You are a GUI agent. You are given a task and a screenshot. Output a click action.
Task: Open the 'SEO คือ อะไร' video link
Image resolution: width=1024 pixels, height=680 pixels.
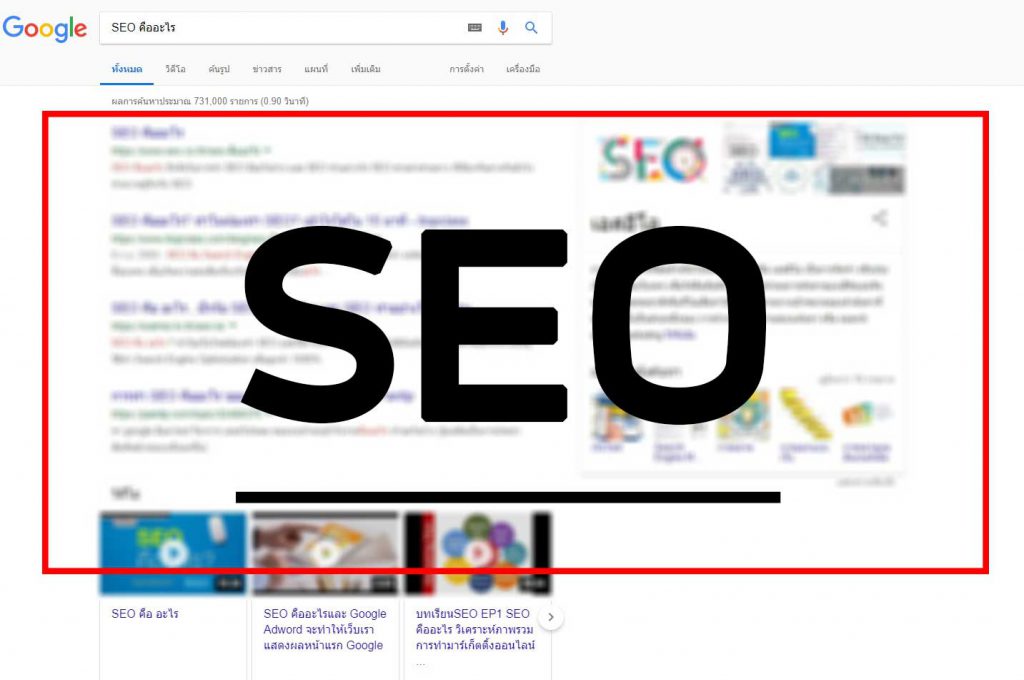[145, 613]
